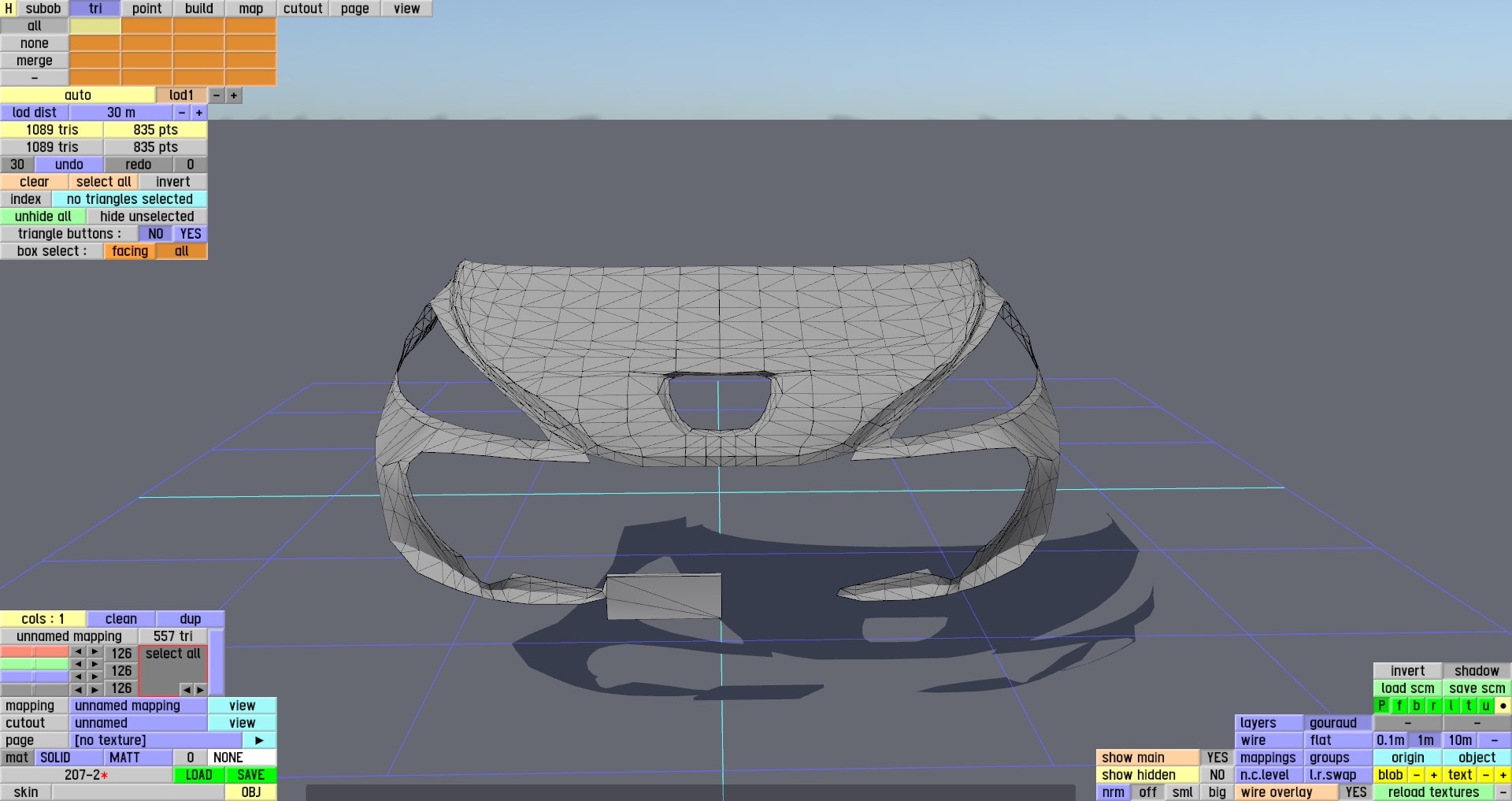Image resolution: width=1512 pixels, height=801 pixels.
Task: Open the [no texture] page selector
Action: coord(156,740)
